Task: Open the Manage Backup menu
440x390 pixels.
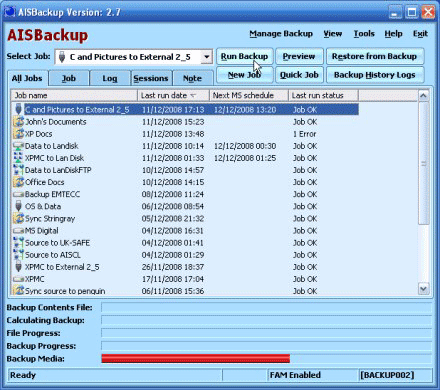Action: [x=281, y=34]
